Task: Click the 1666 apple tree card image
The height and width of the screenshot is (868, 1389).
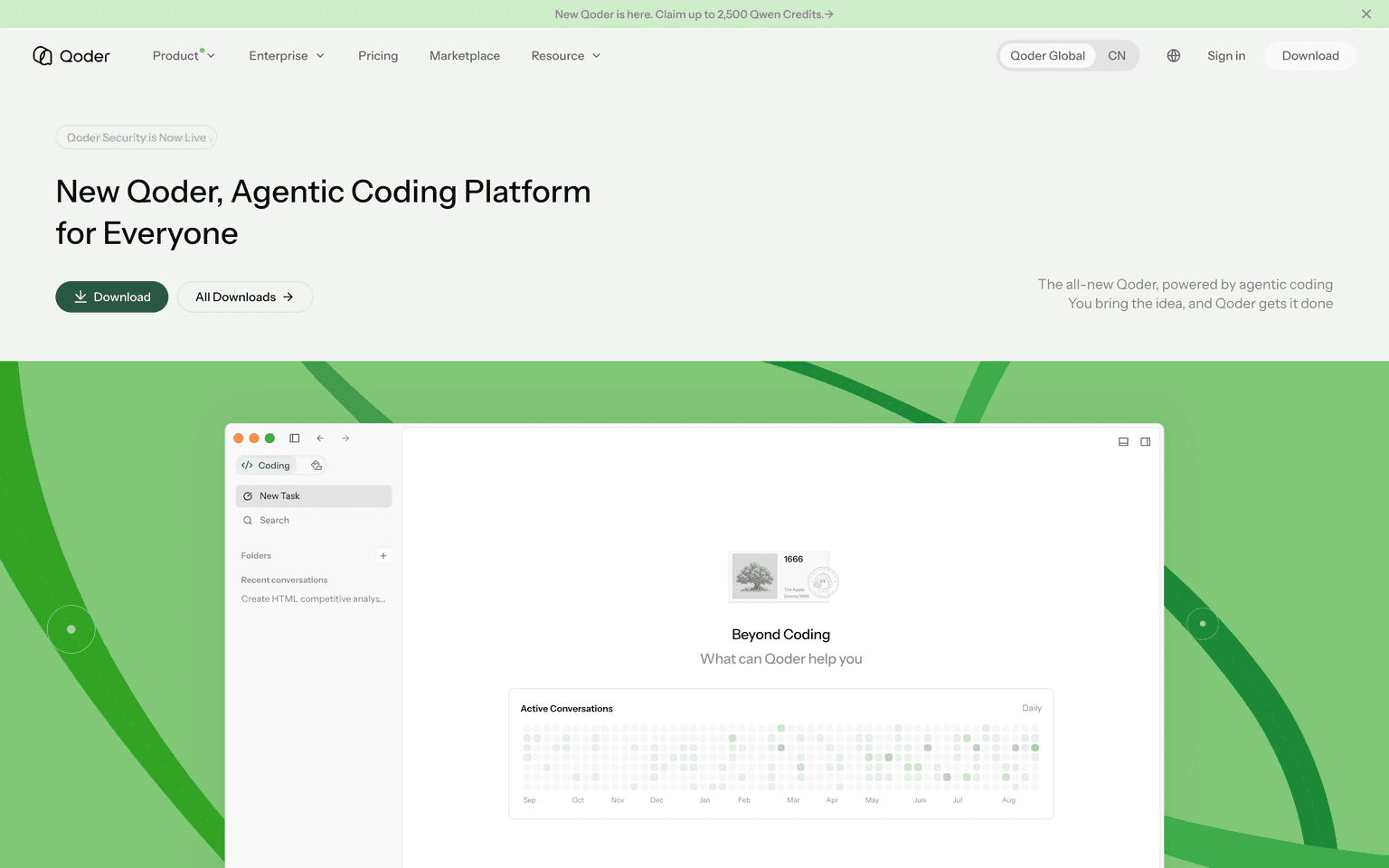Action: 783,577
